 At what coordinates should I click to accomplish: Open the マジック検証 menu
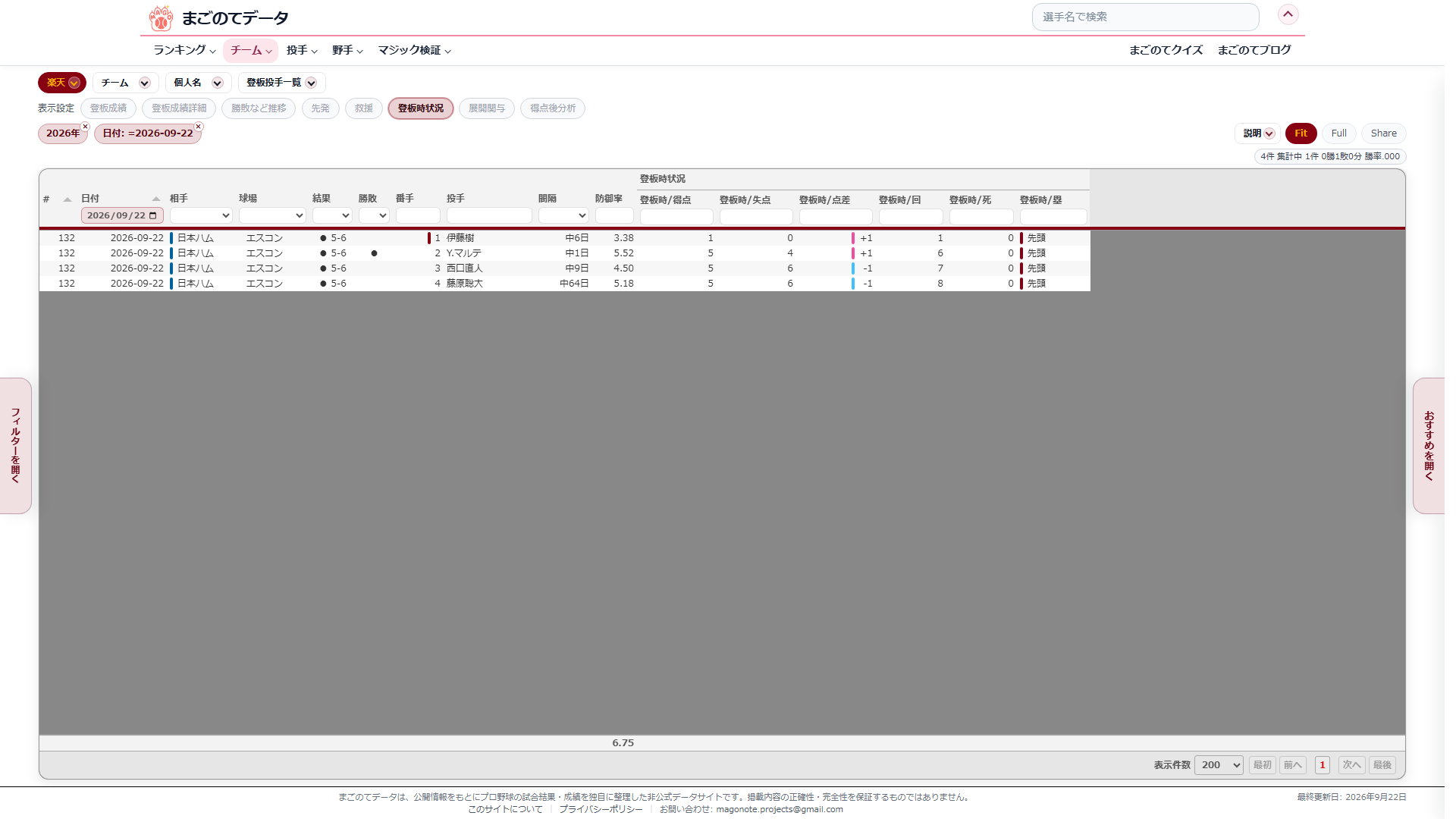tap(414, 50)
